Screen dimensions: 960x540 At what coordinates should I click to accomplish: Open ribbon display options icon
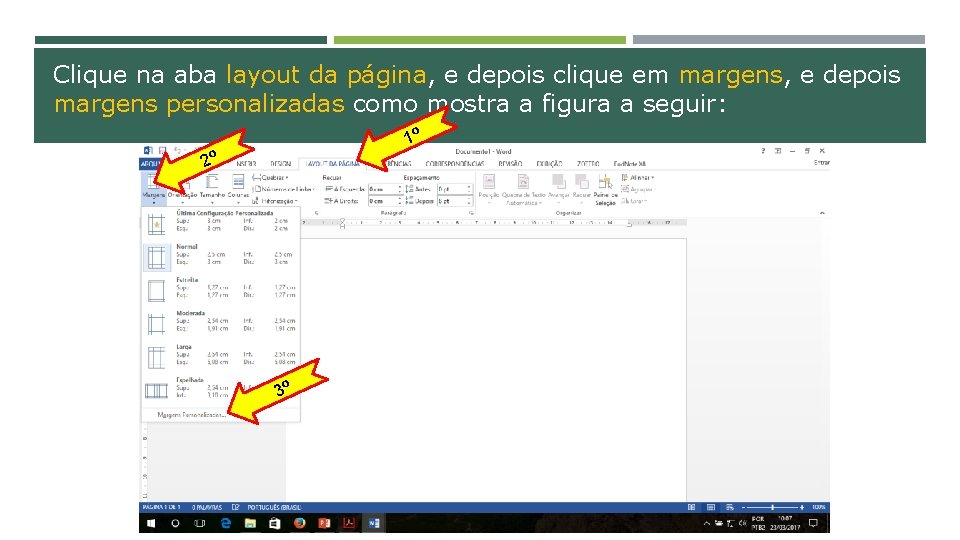778,151
